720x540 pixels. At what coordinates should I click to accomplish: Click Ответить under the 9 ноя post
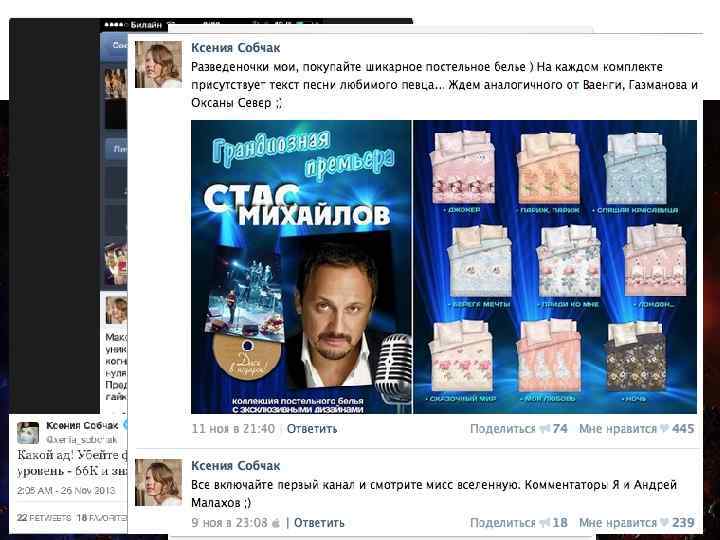[319, 523]
